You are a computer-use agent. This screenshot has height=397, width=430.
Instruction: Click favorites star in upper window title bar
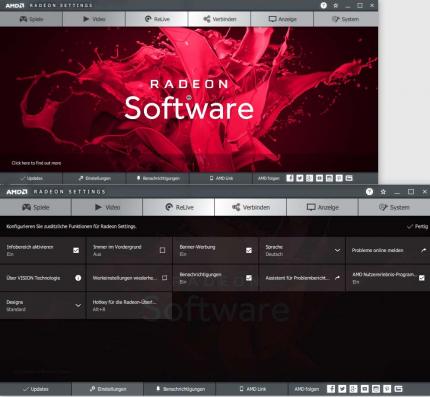point(336,6)
